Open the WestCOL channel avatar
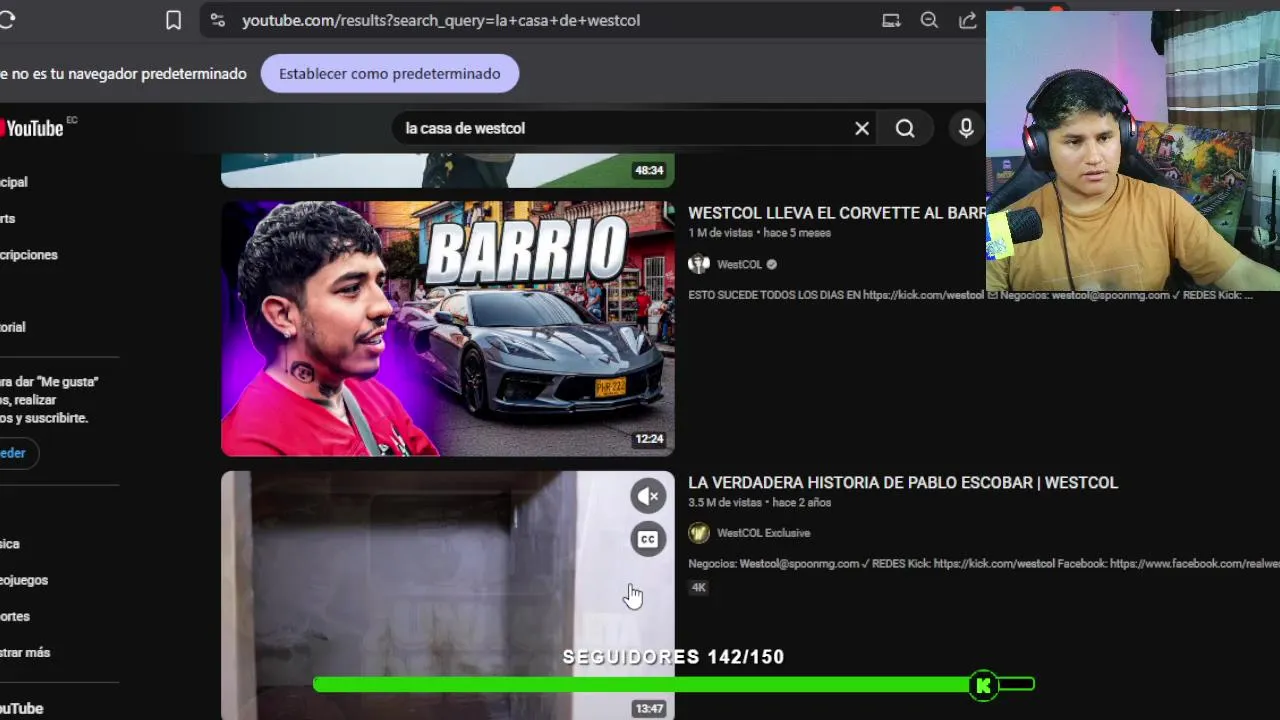Screen dimensions: 1280x720 click(699, 264)
